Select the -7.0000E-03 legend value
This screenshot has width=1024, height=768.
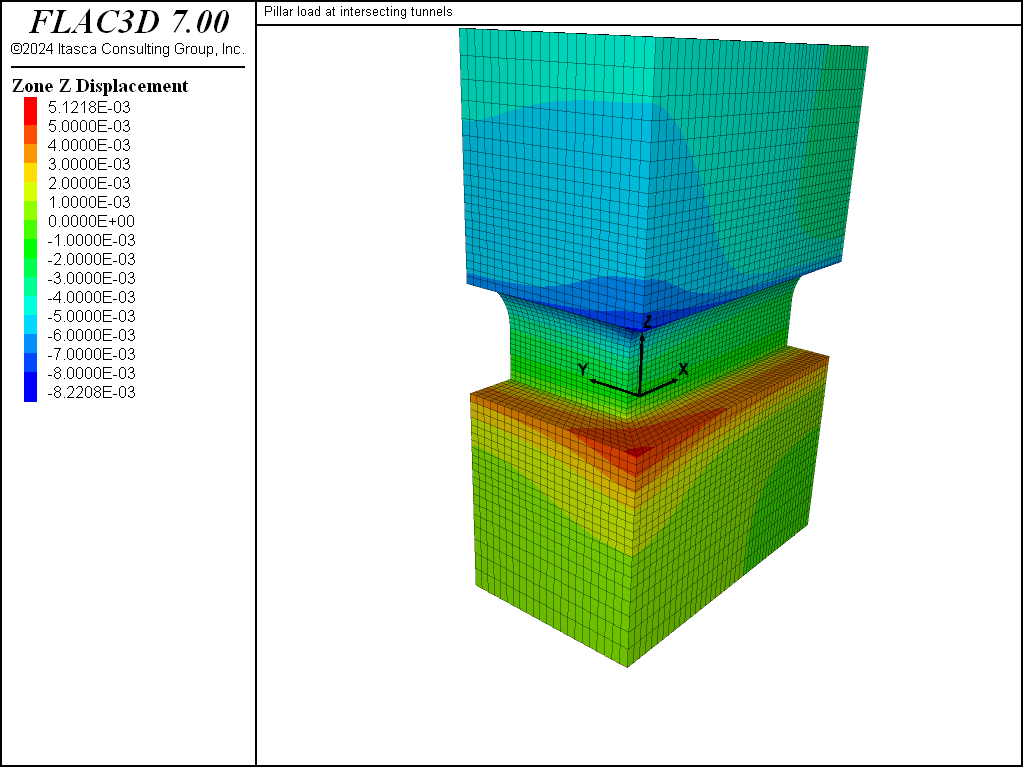91,353
